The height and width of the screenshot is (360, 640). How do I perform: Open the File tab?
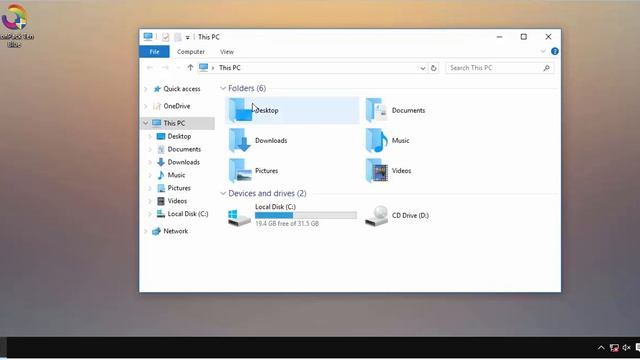pos(154,52)
